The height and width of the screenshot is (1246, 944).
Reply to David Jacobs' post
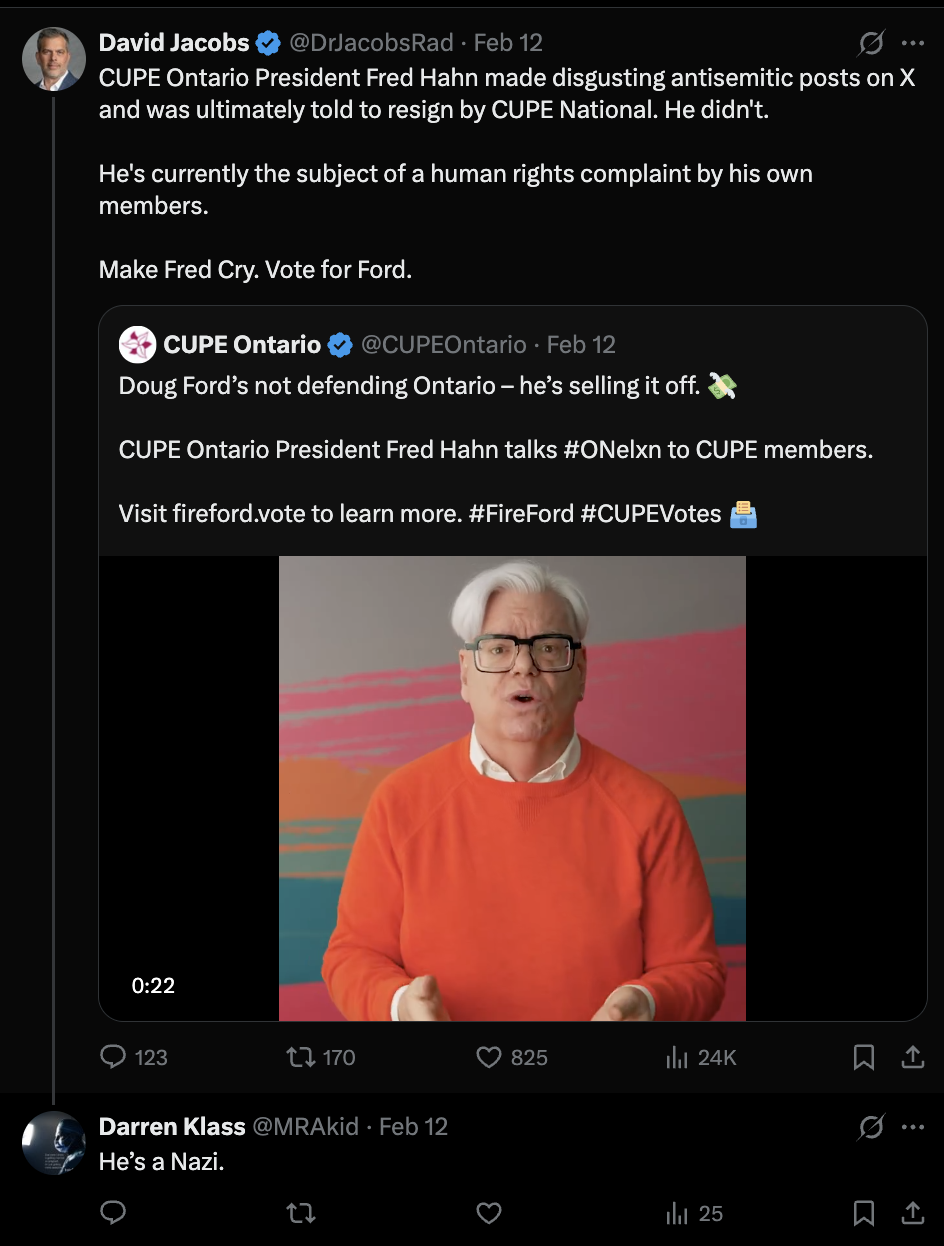pos(115,1057)
